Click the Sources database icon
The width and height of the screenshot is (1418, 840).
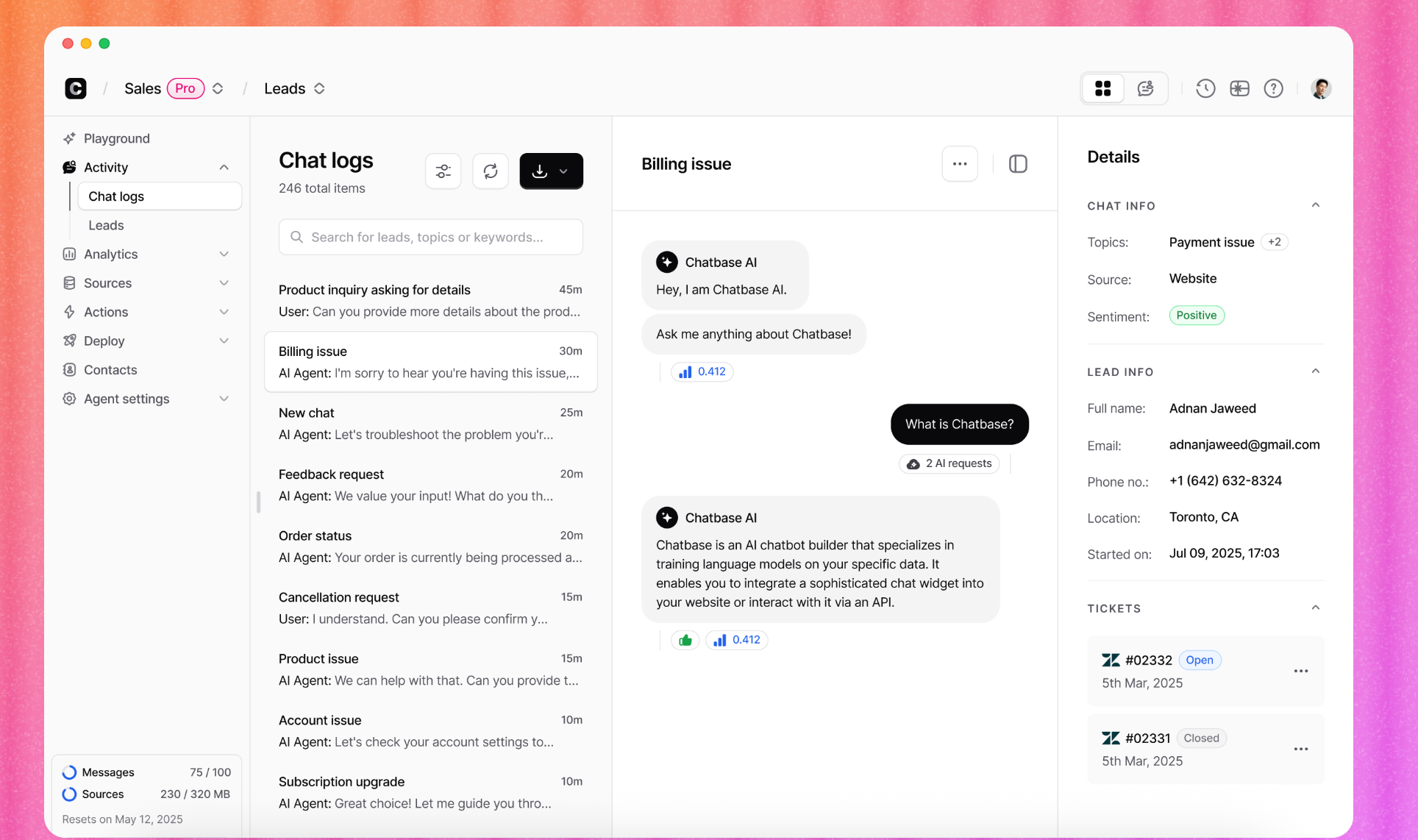tap(69, 283)
